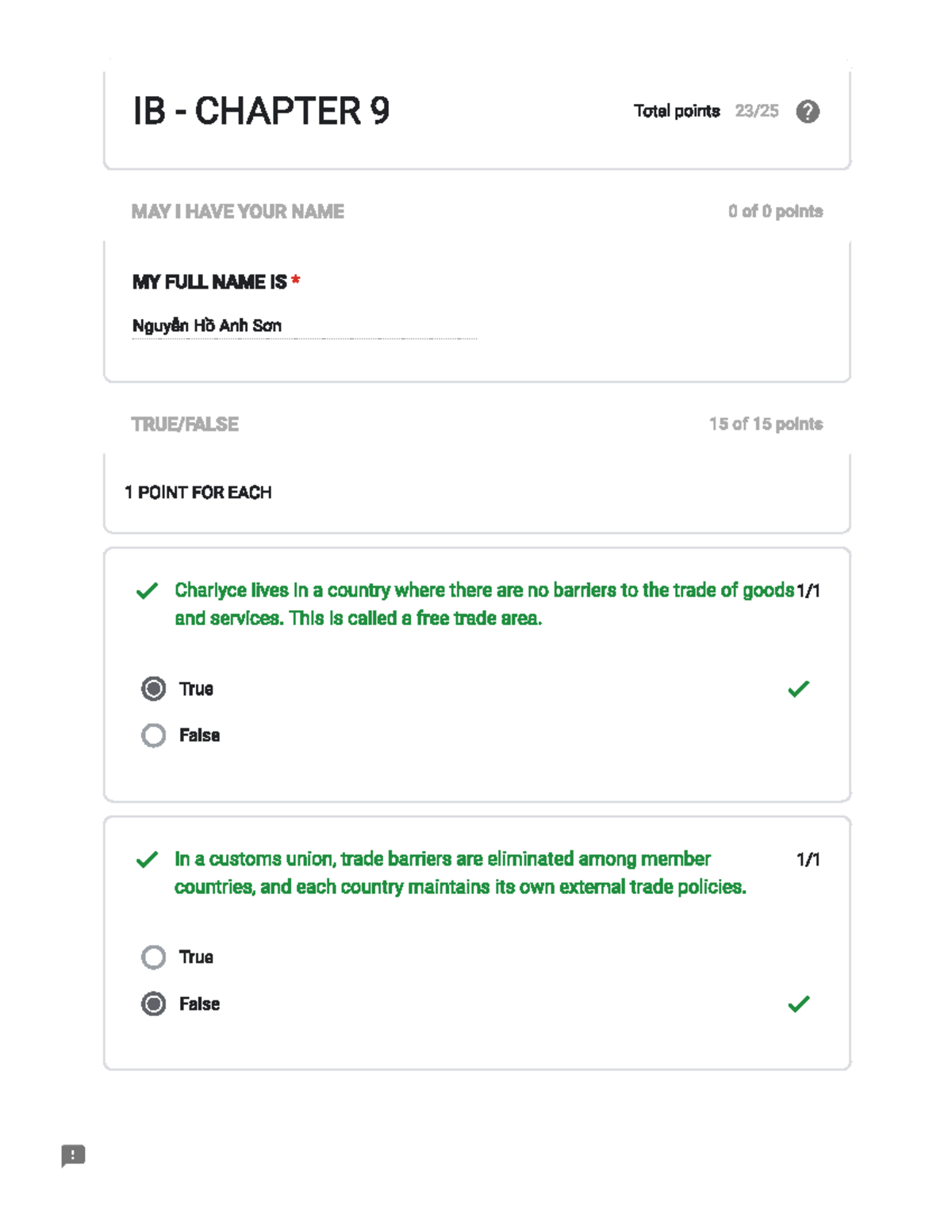Image resolution: width=952 pixels, height=1232 pixels.
Task: Click the help question mark icon
Action: (x=808, y=112)
